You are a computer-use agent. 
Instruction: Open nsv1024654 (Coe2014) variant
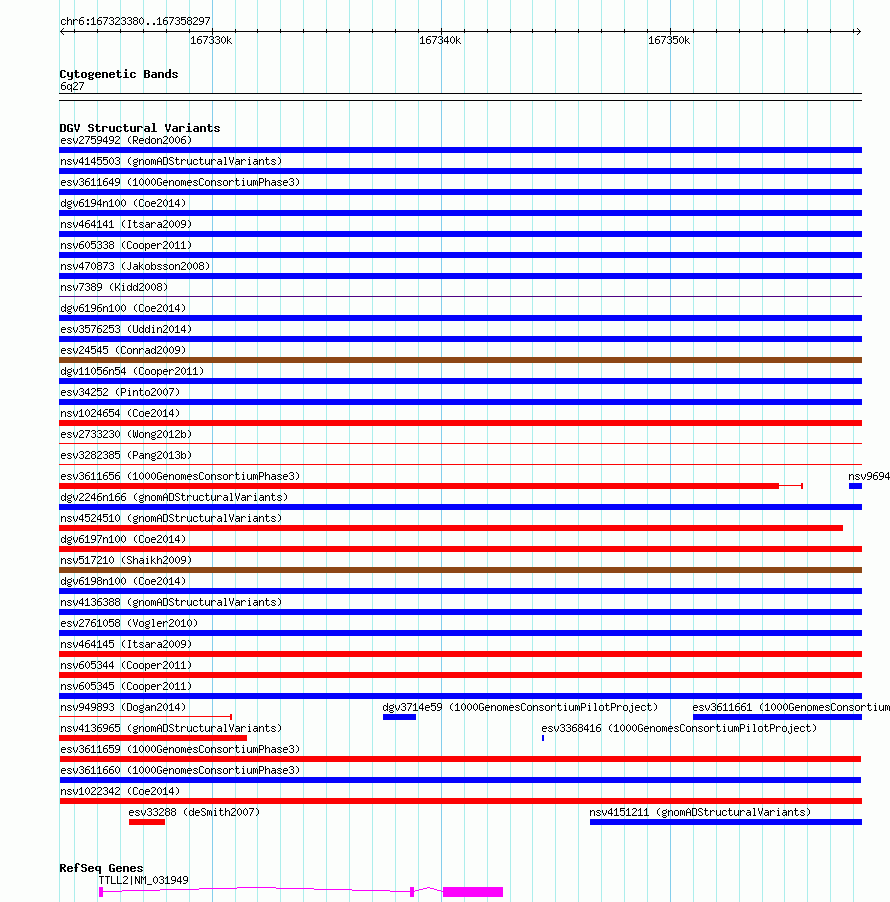[120, 414]
